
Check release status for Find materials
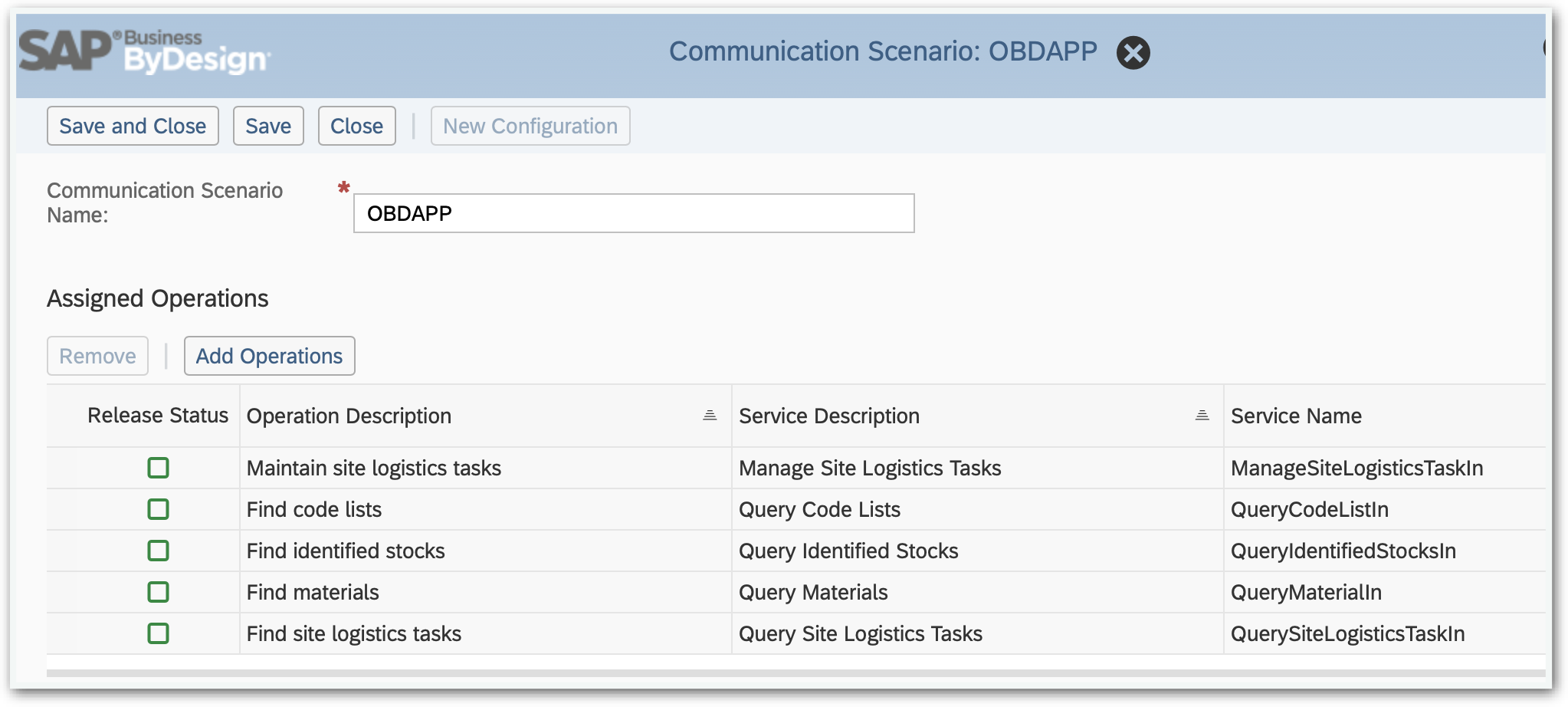[159, 592]
